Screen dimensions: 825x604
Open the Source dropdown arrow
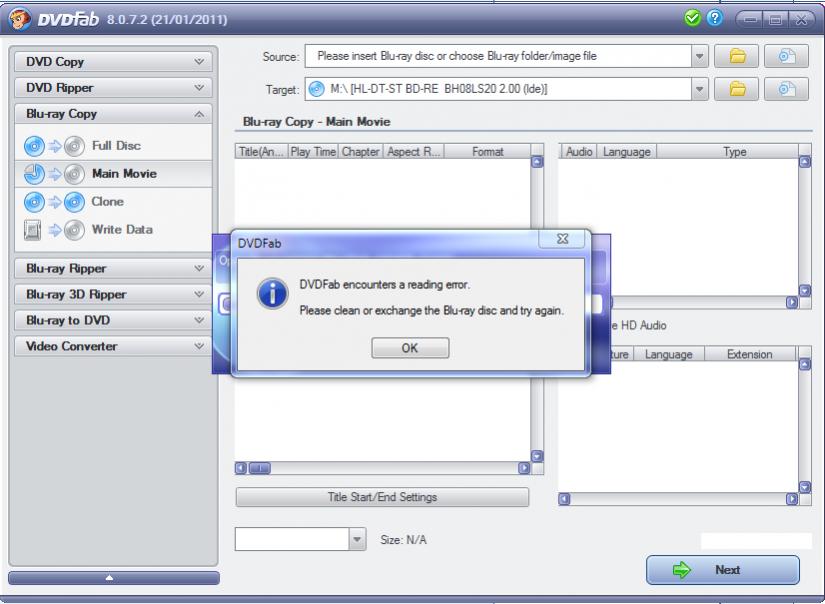(699, 56)
